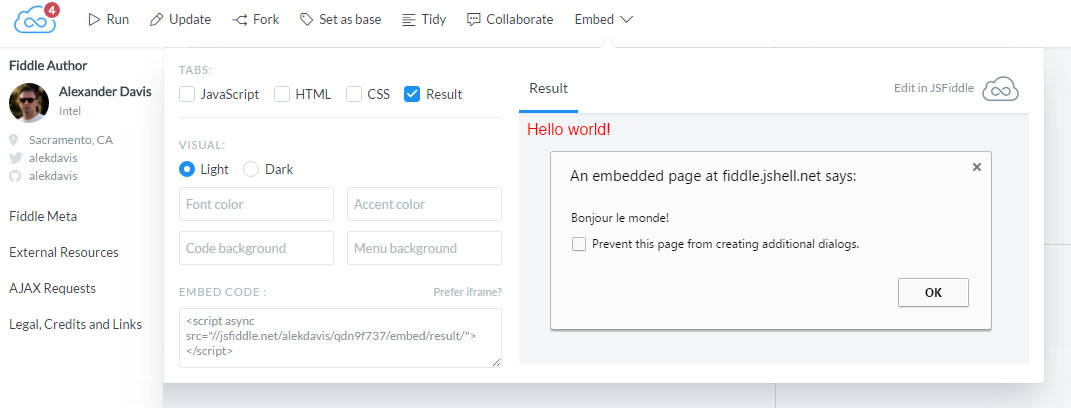Click the Prefer iframe? link

467,292
